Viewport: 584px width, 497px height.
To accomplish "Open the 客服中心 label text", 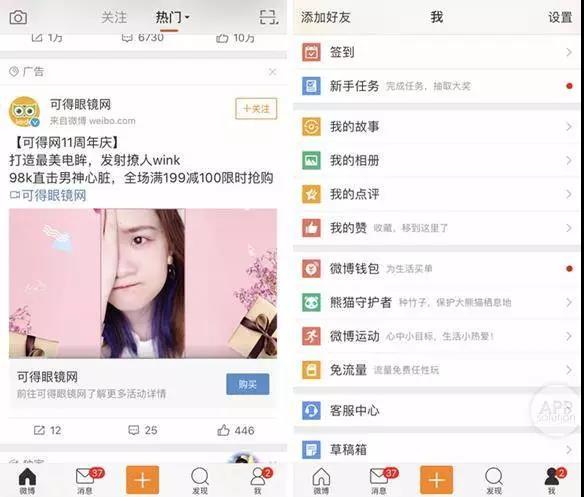I will tap(354, 411).
